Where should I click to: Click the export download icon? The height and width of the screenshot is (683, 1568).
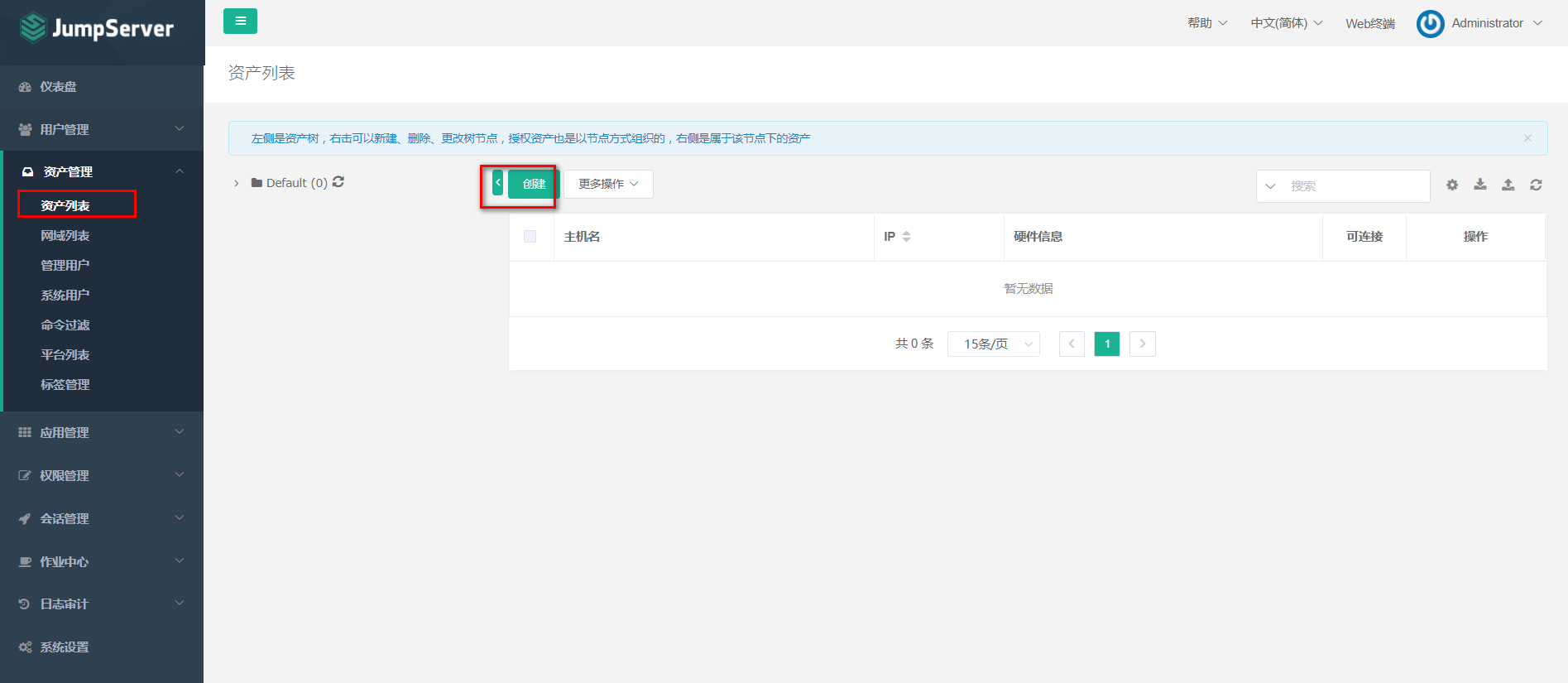pos(1480,185)
